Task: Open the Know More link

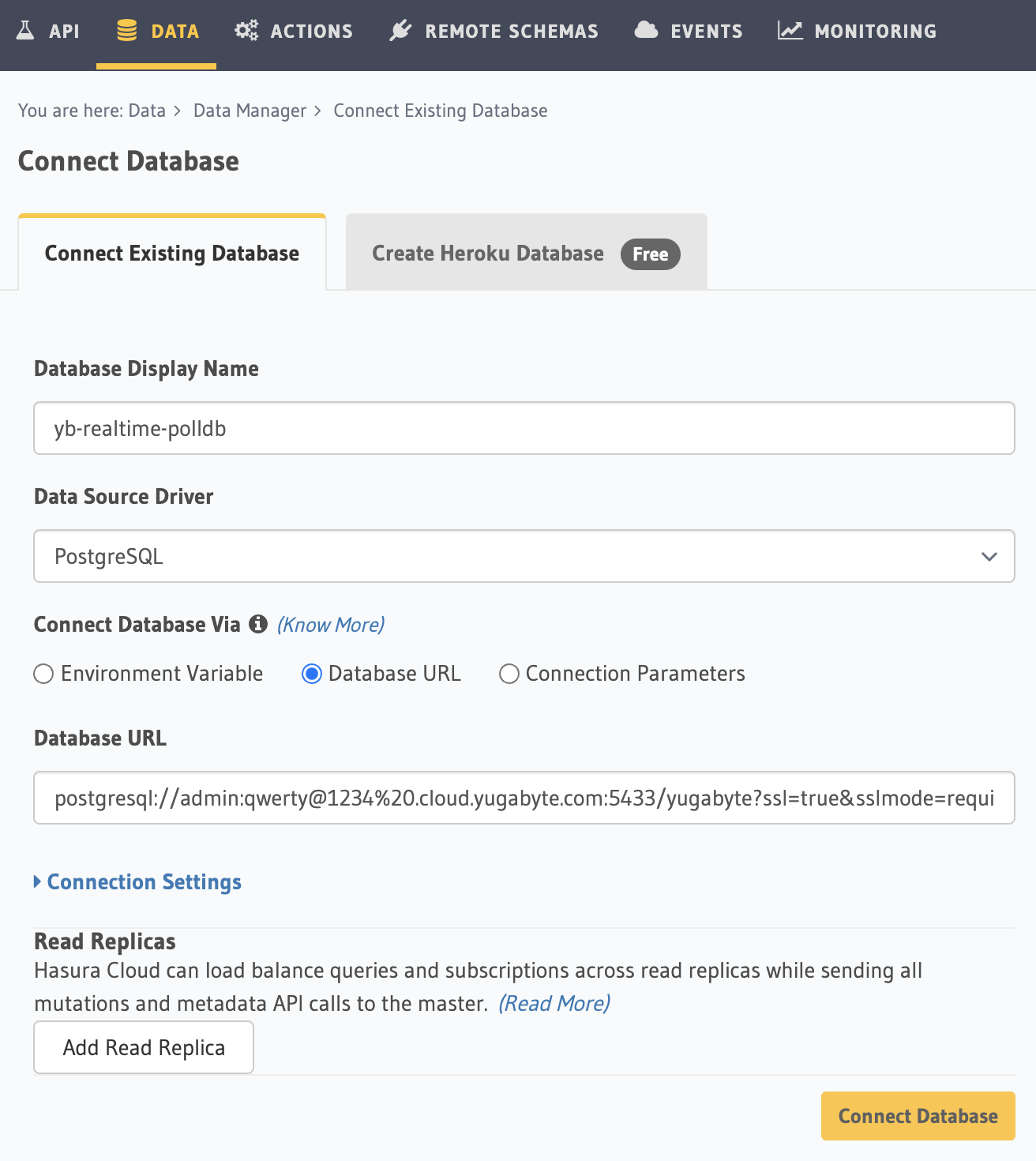Action: pos(330,624)
